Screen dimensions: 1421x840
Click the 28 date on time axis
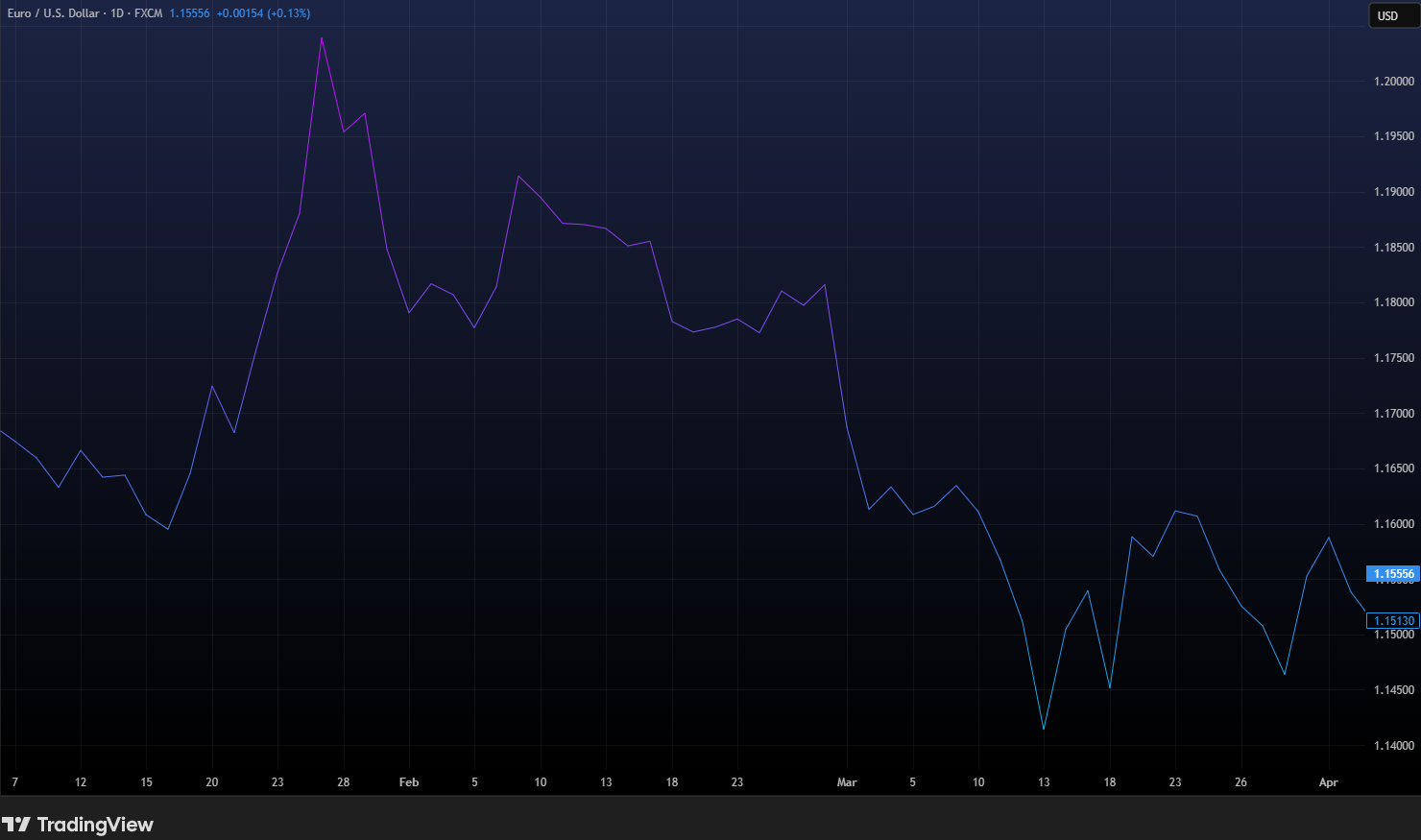343,782
